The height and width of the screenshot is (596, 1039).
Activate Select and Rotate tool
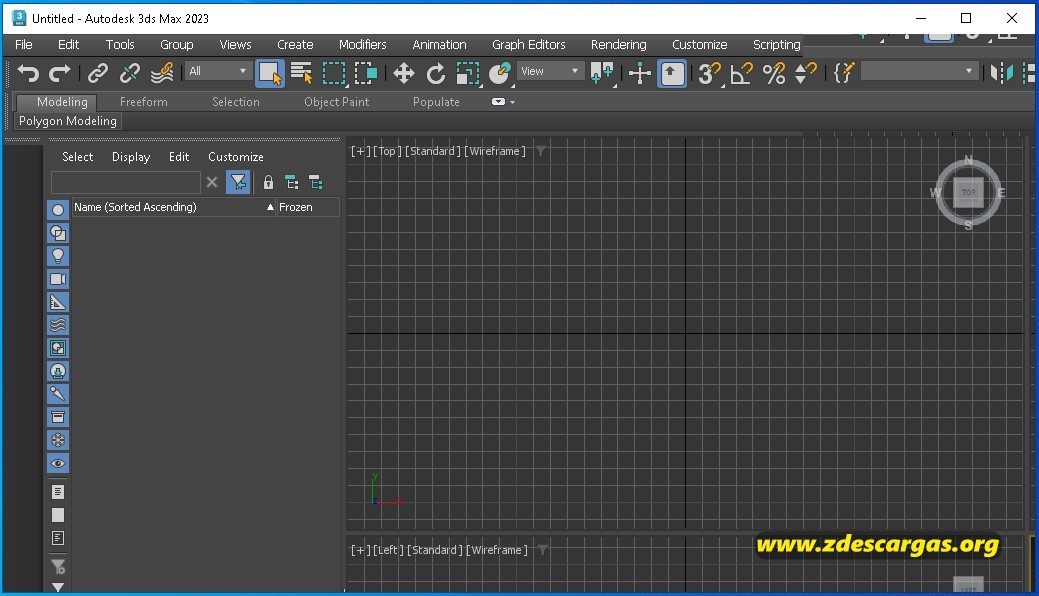tap(435, 73)
